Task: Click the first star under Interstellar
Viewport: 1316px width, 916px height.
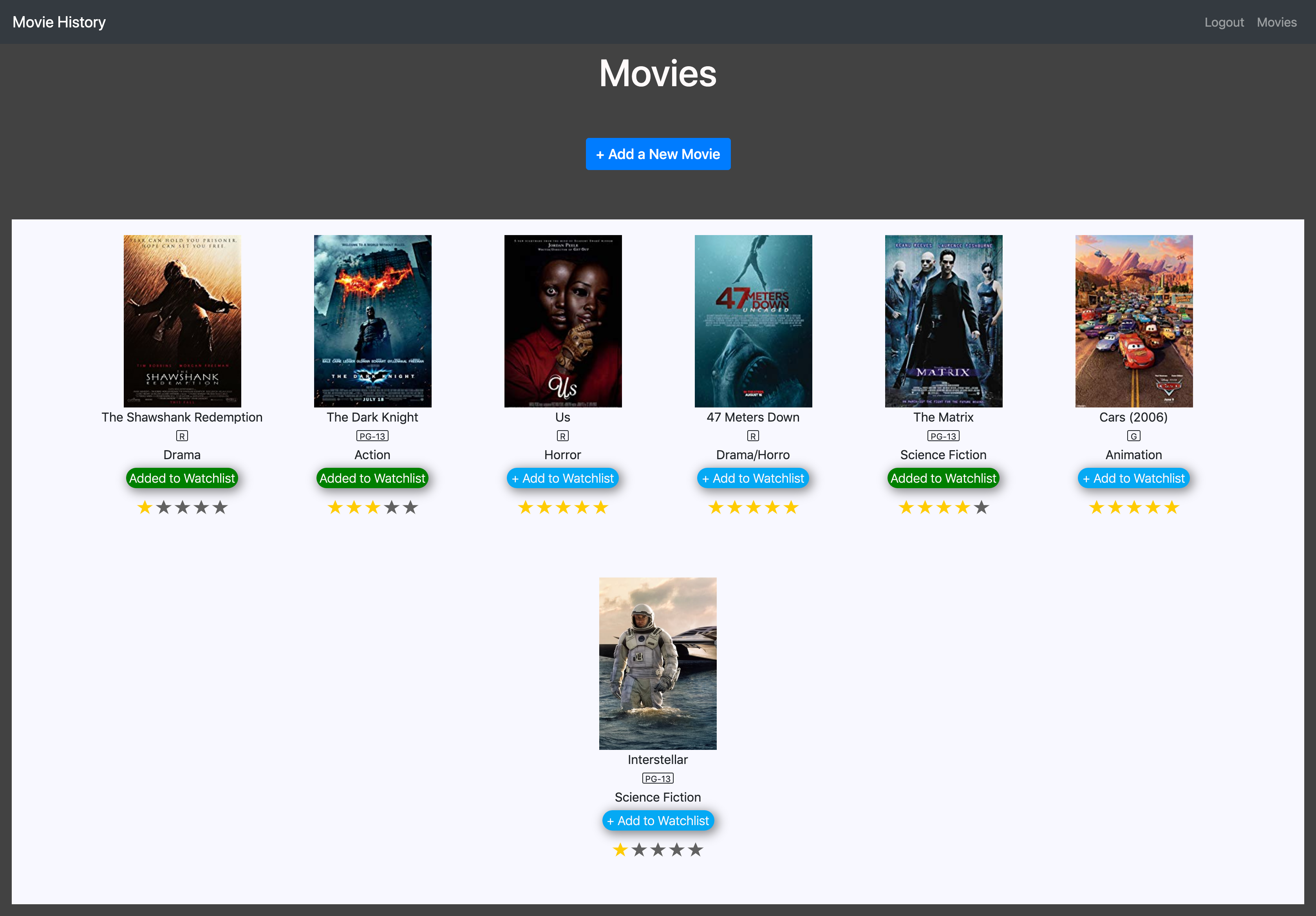Action: [620, 849]
